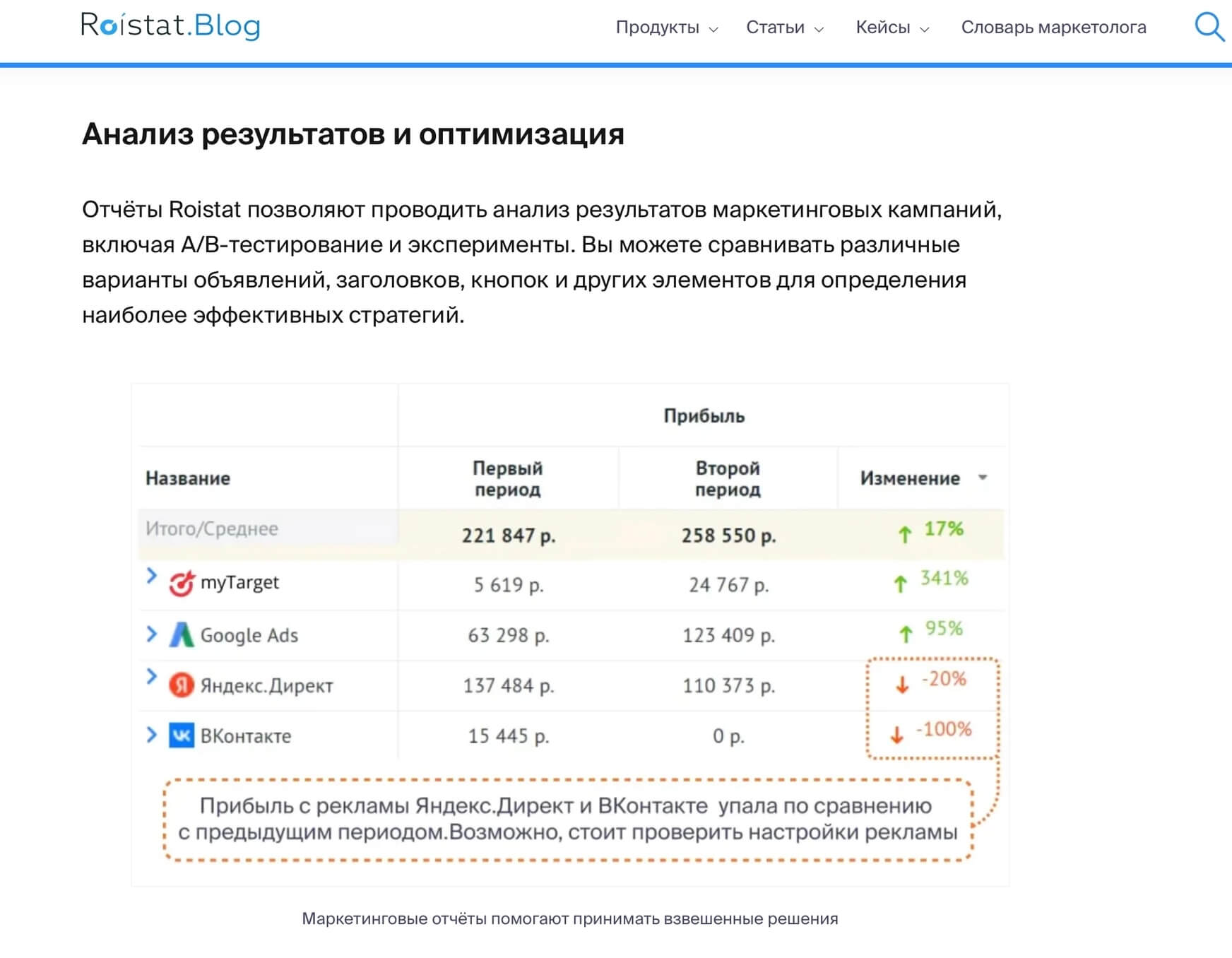
Task: Click the Анализ результатов и оптимизация heading
Action: coord(353,134)
